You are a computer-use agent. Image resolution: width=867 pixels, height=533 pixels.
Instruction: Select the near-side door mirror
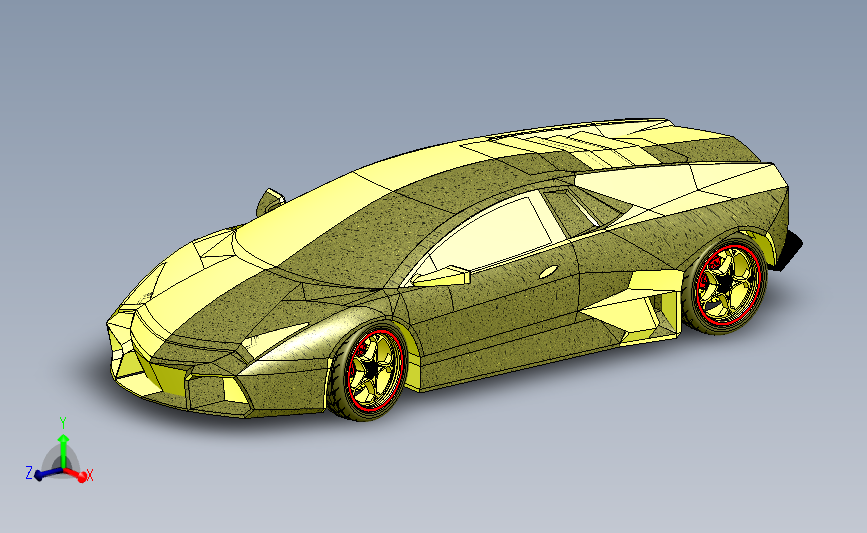(x=441, y=275)
